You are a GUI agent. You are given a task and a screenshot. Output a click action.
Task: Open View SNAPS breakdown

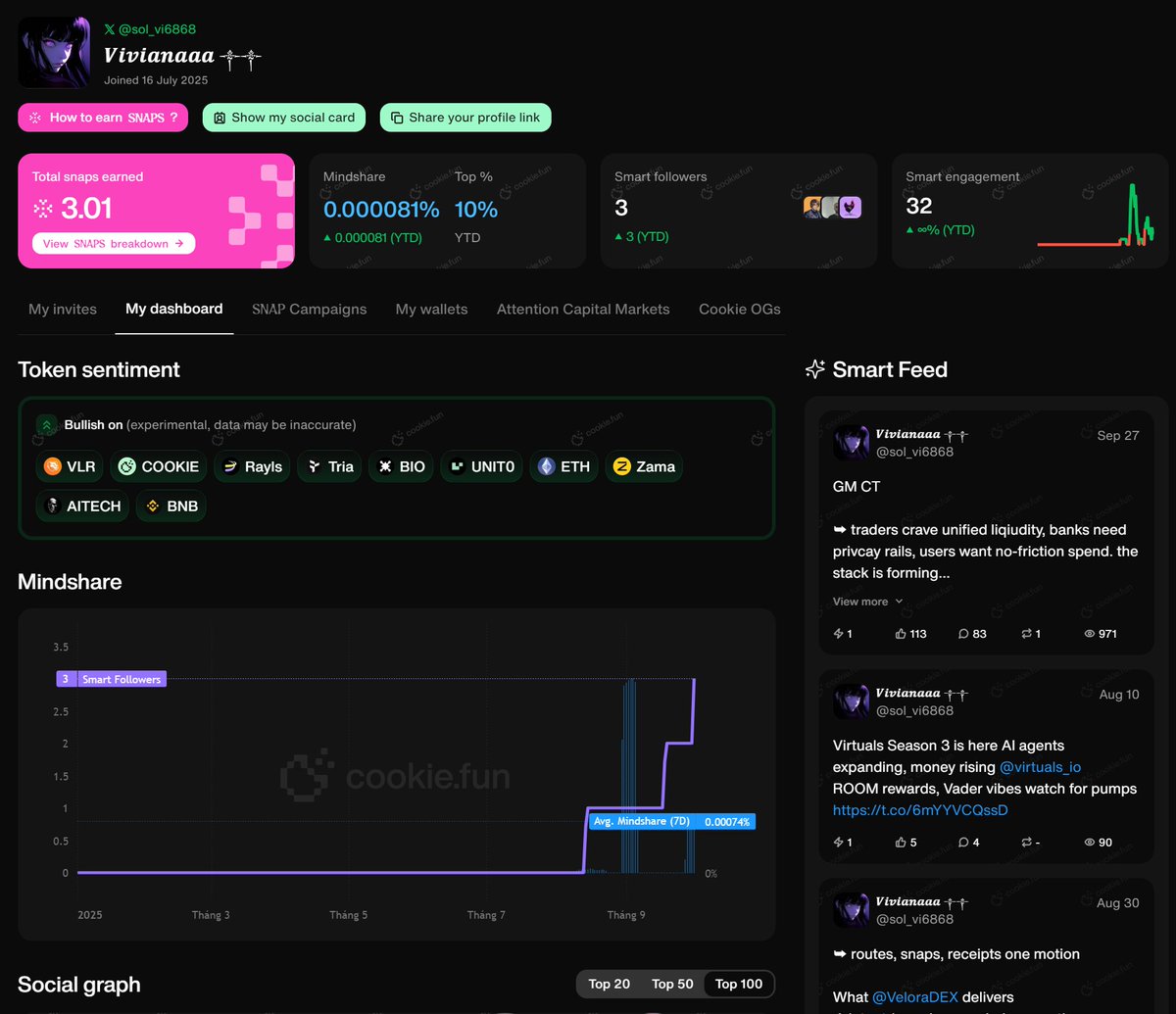click(x=114, y=243)
